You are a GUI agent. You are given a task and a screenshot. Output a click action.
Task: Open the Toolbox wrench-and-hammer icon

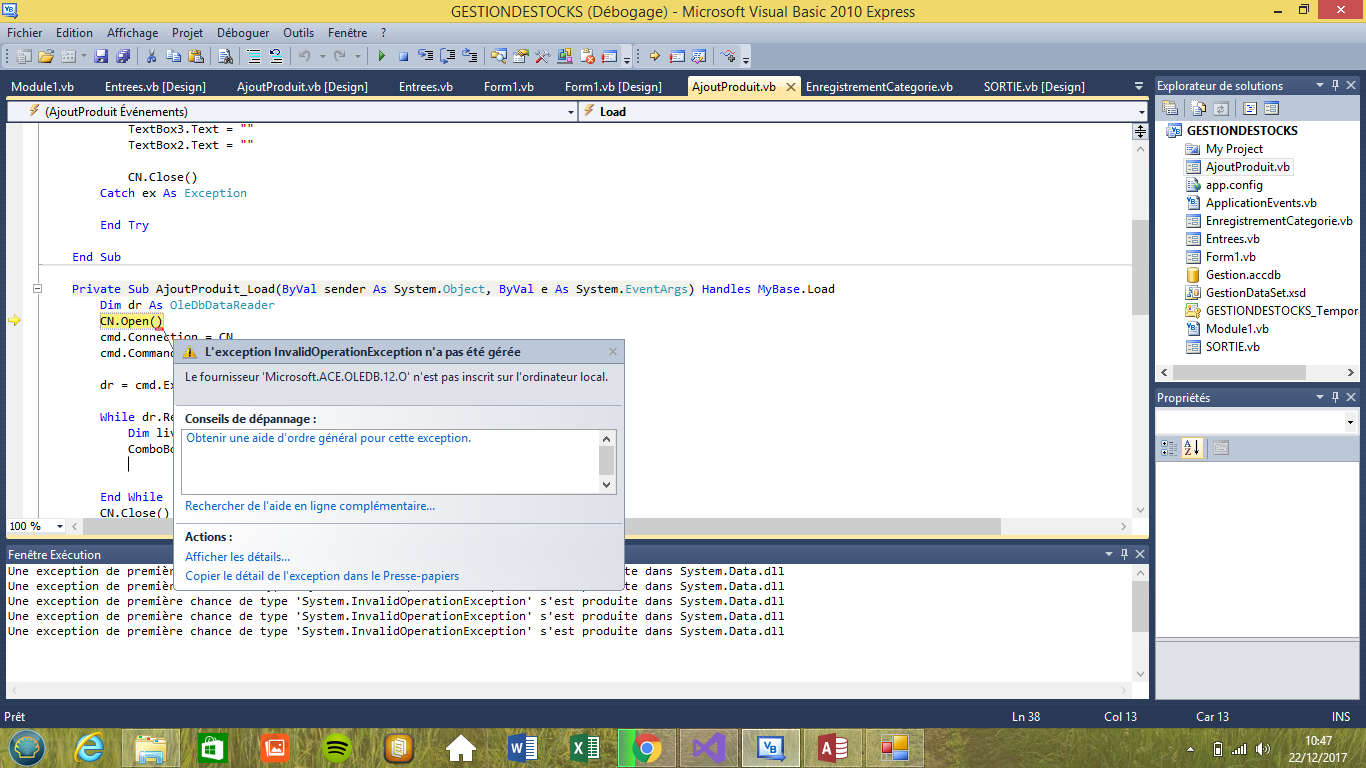(542, 56)
